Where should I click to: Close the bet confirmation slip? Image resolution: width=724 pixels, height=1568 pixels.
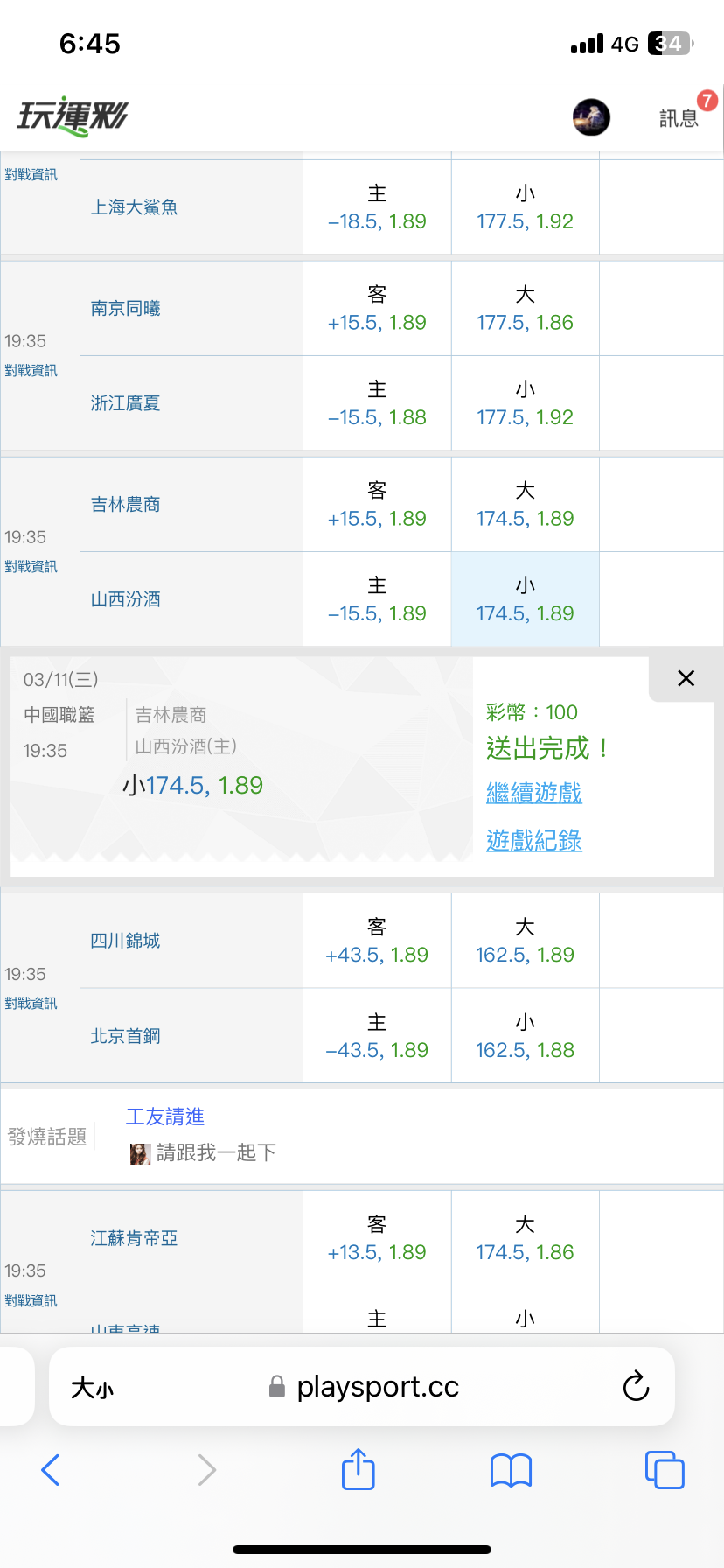coord(686,678)
